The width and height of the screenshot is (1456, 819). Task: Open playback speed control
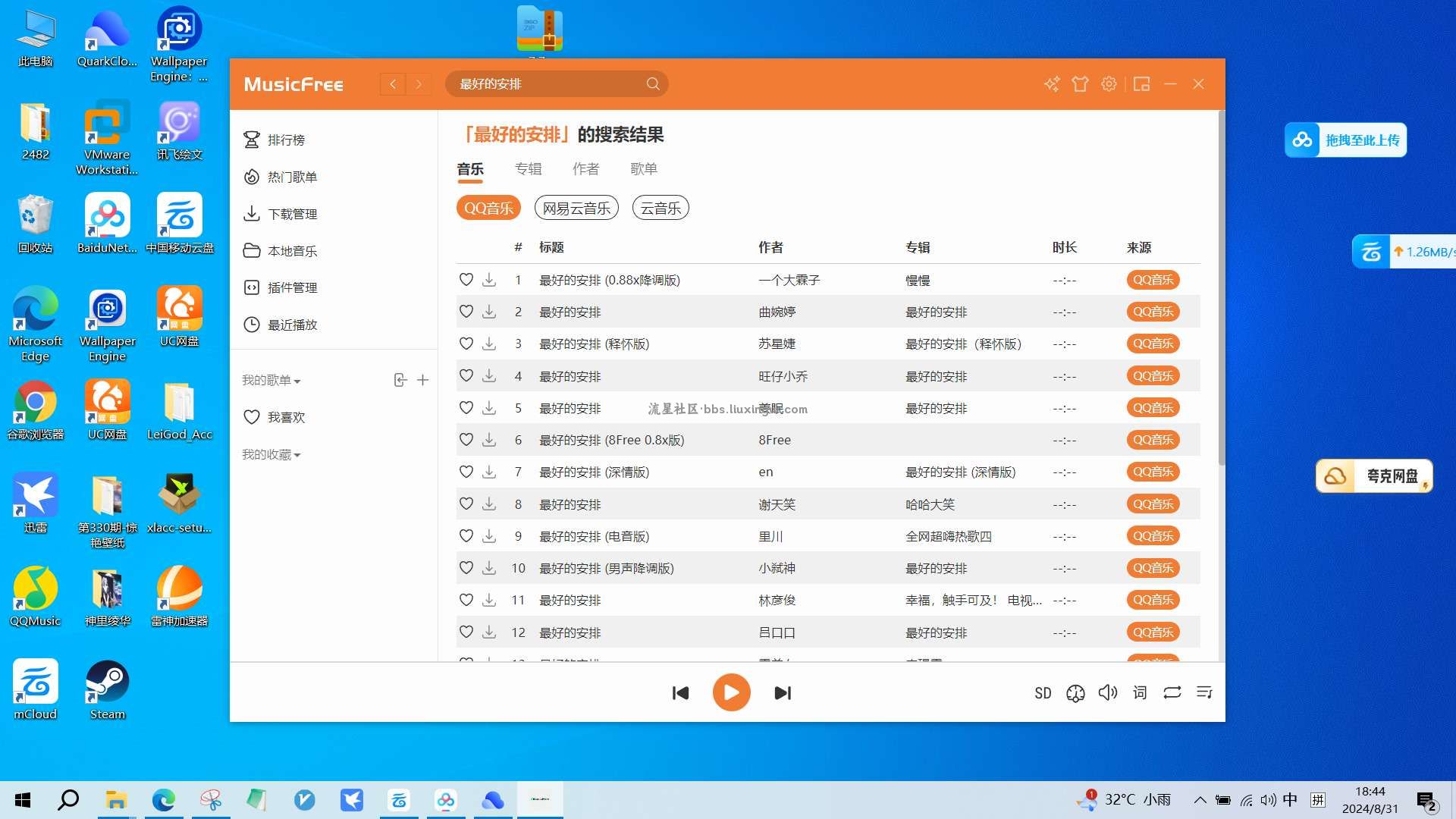[1075, 693]
